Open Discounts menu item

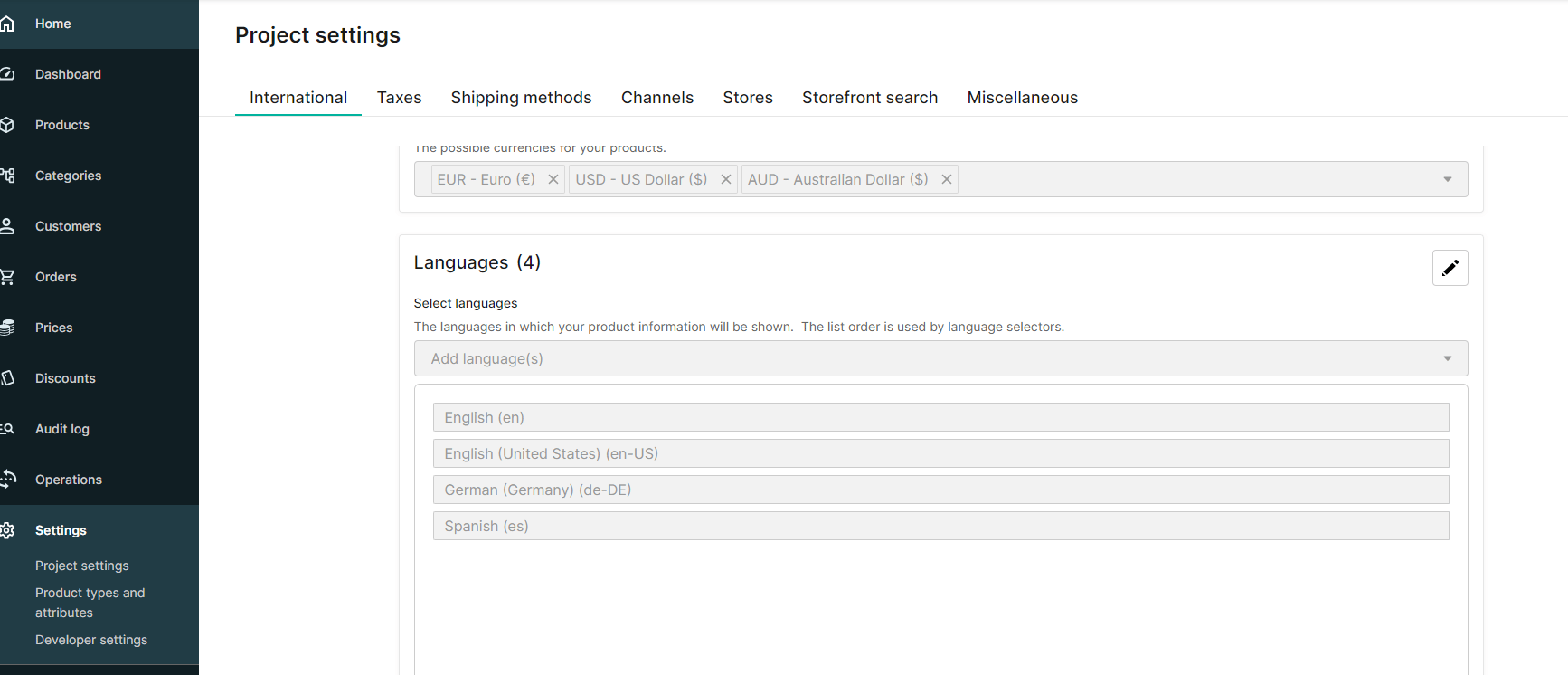coord(65,378)
